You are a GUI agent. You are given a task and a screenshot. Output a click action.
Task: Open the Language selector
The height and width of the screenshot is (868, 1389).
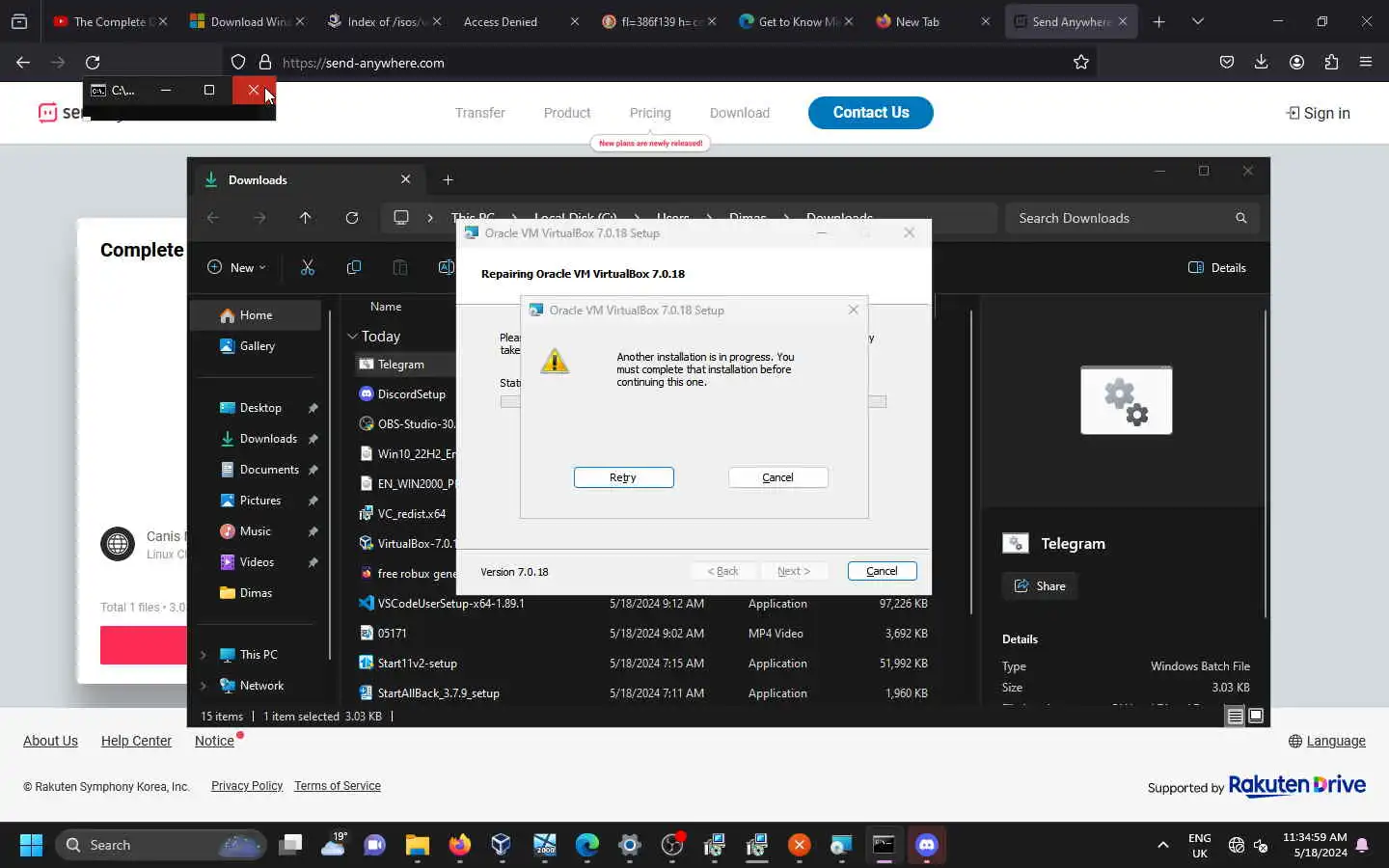pyautogui.click(x=1327, y=741)
